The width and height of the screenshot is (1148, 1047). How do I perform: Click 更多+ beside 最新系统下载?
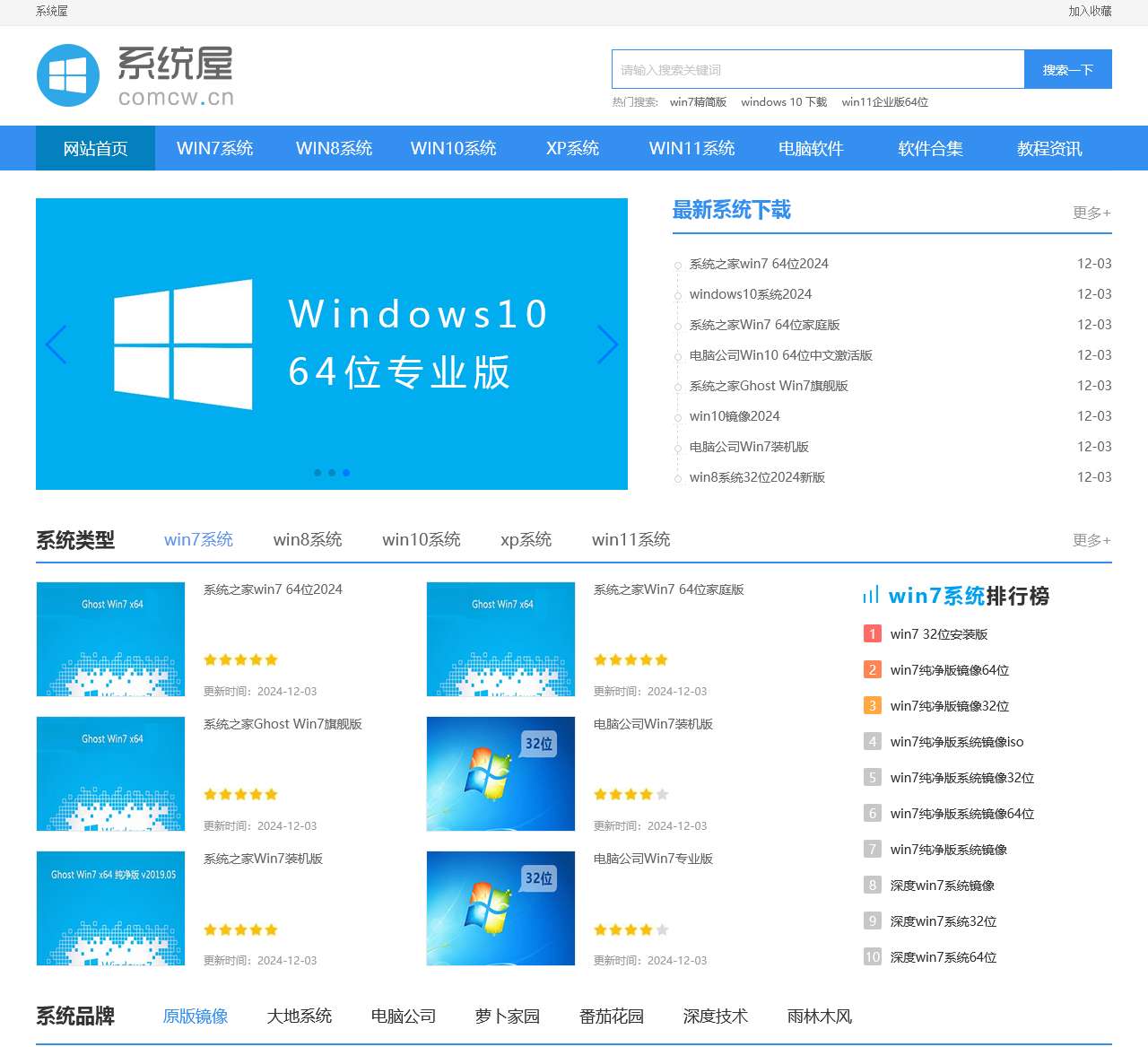tap(1092, 213)
